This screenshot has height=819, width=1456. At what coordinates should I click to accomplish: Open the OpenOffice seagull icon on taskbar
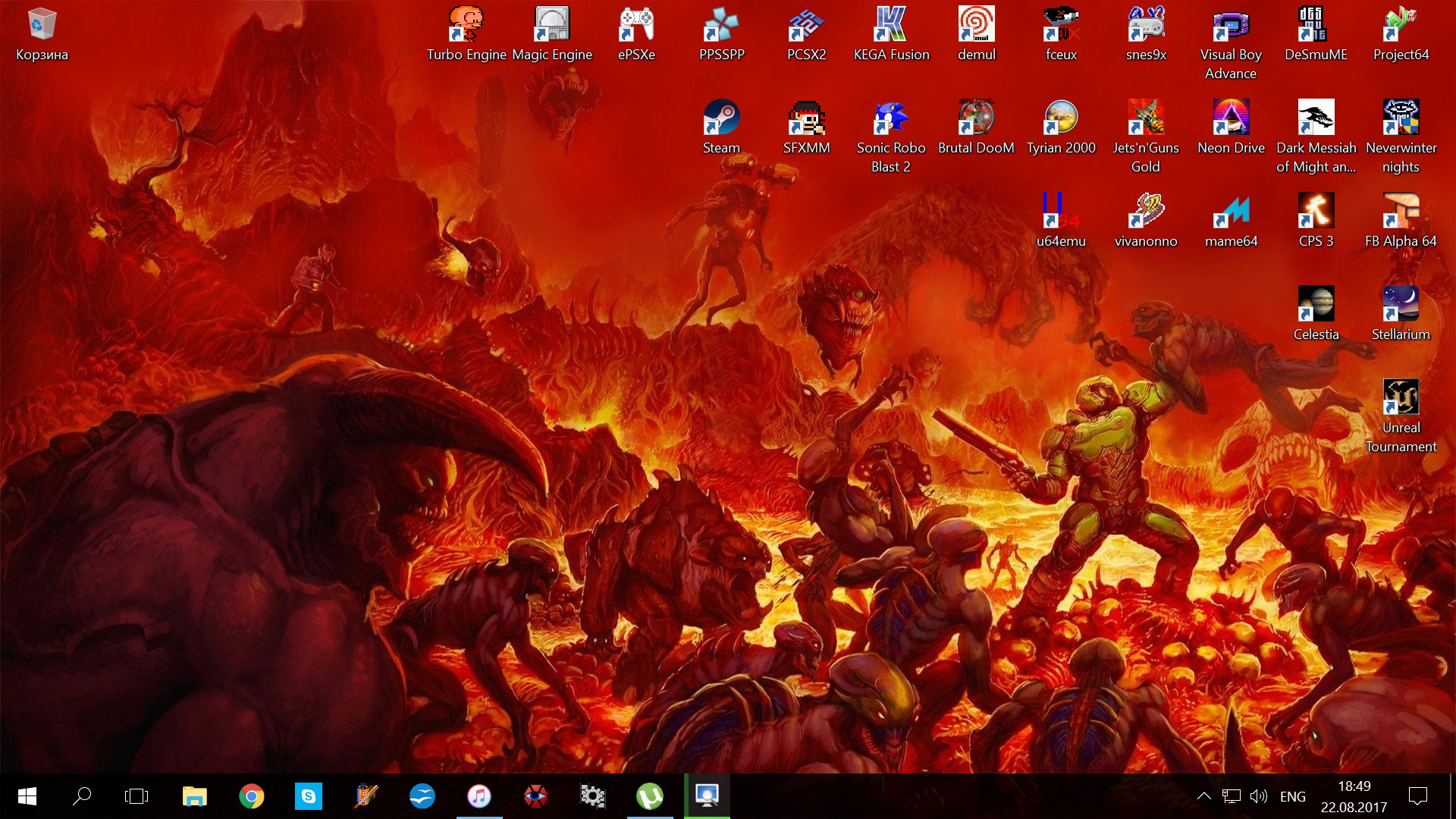(x=422, y=796)
